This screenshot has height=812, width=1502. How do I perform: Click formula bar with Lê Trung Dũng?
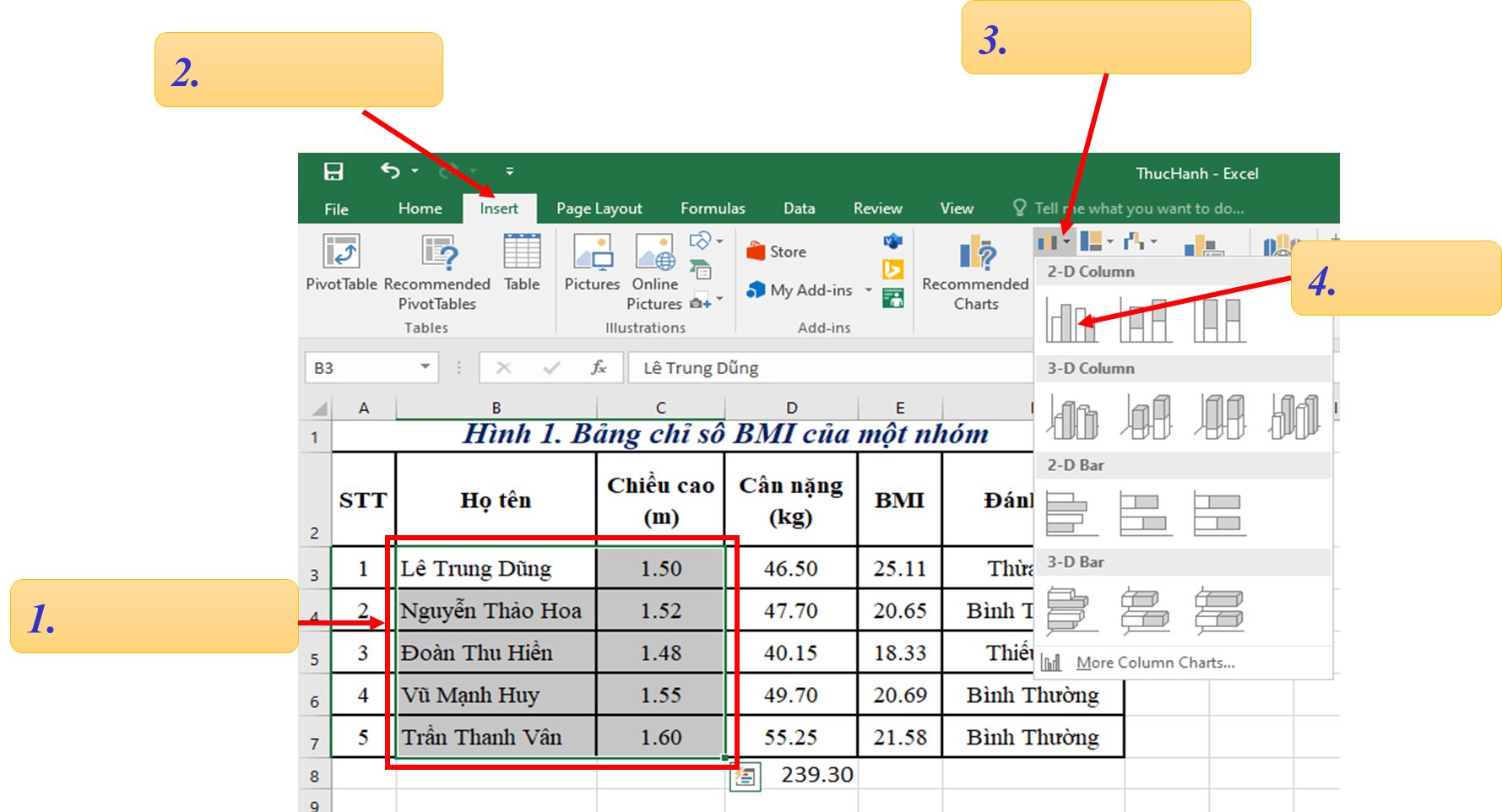click(831, 368)
